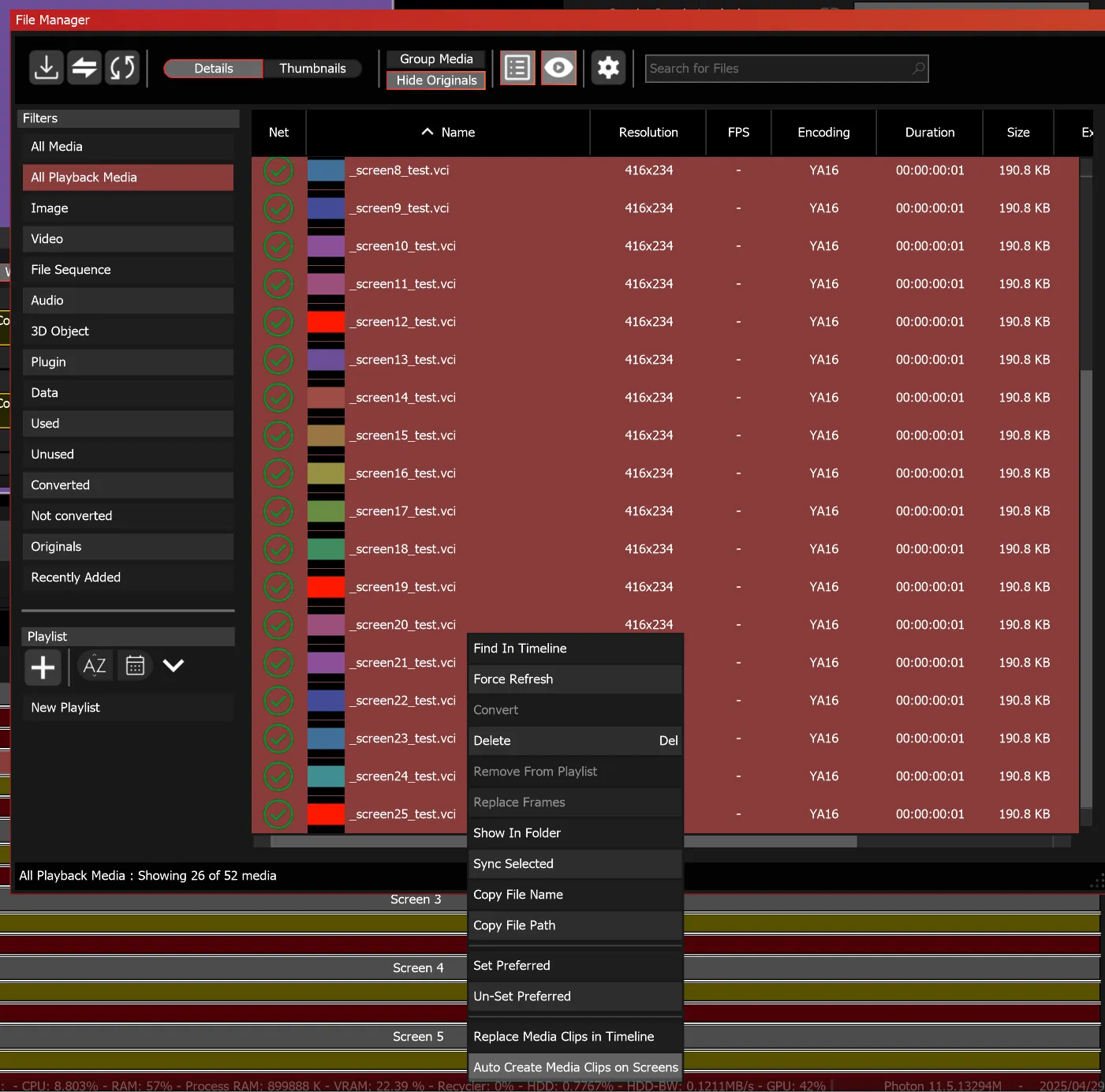Toggle the eye preview icon
The image size is (1105, 1092).
558,68
